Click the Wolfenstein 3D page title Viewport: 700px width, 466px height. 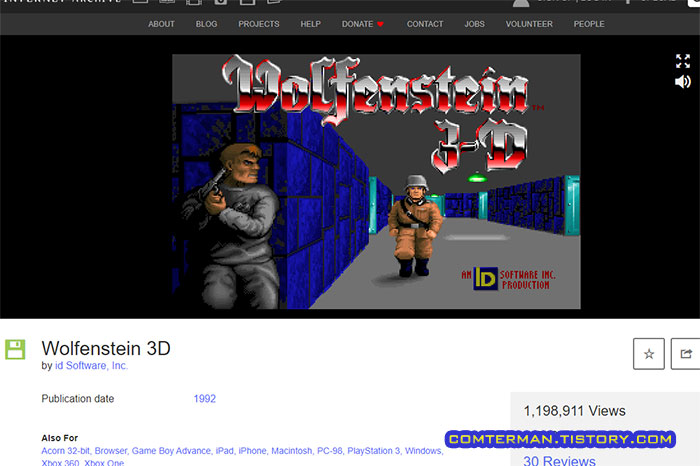point(106,348)
